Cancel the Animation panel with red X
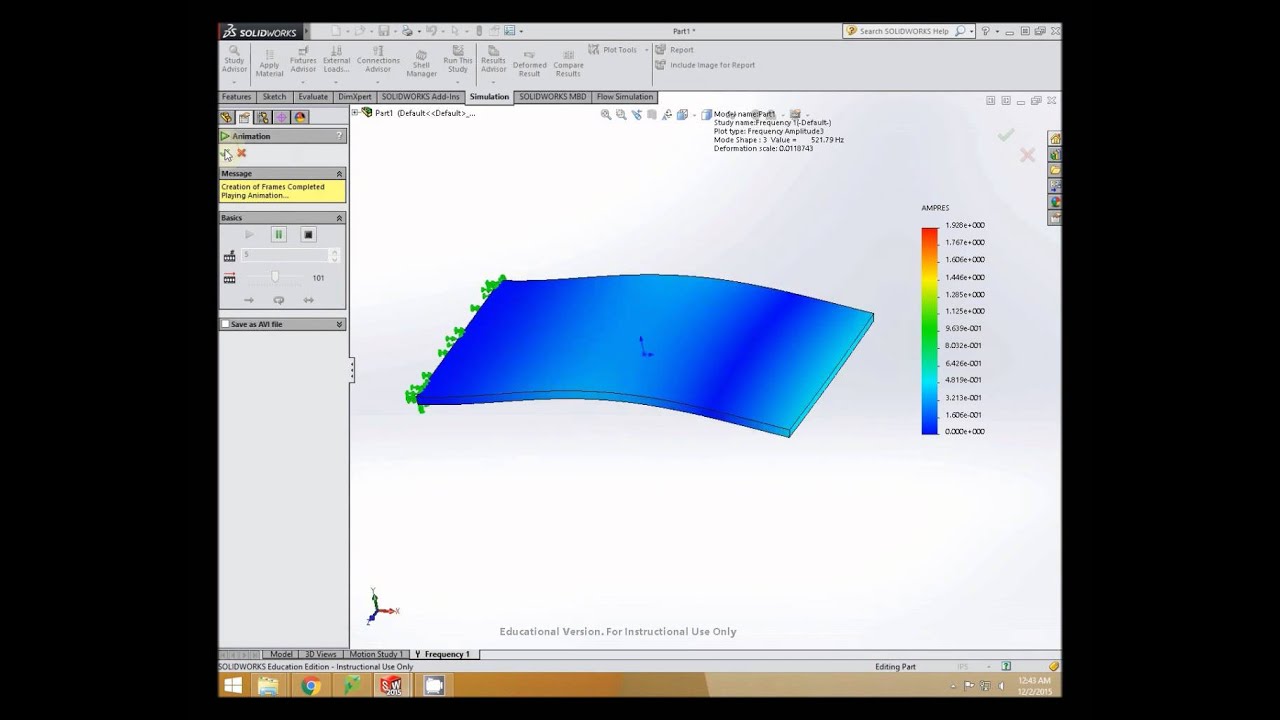1280x720 pixels. 241,153
